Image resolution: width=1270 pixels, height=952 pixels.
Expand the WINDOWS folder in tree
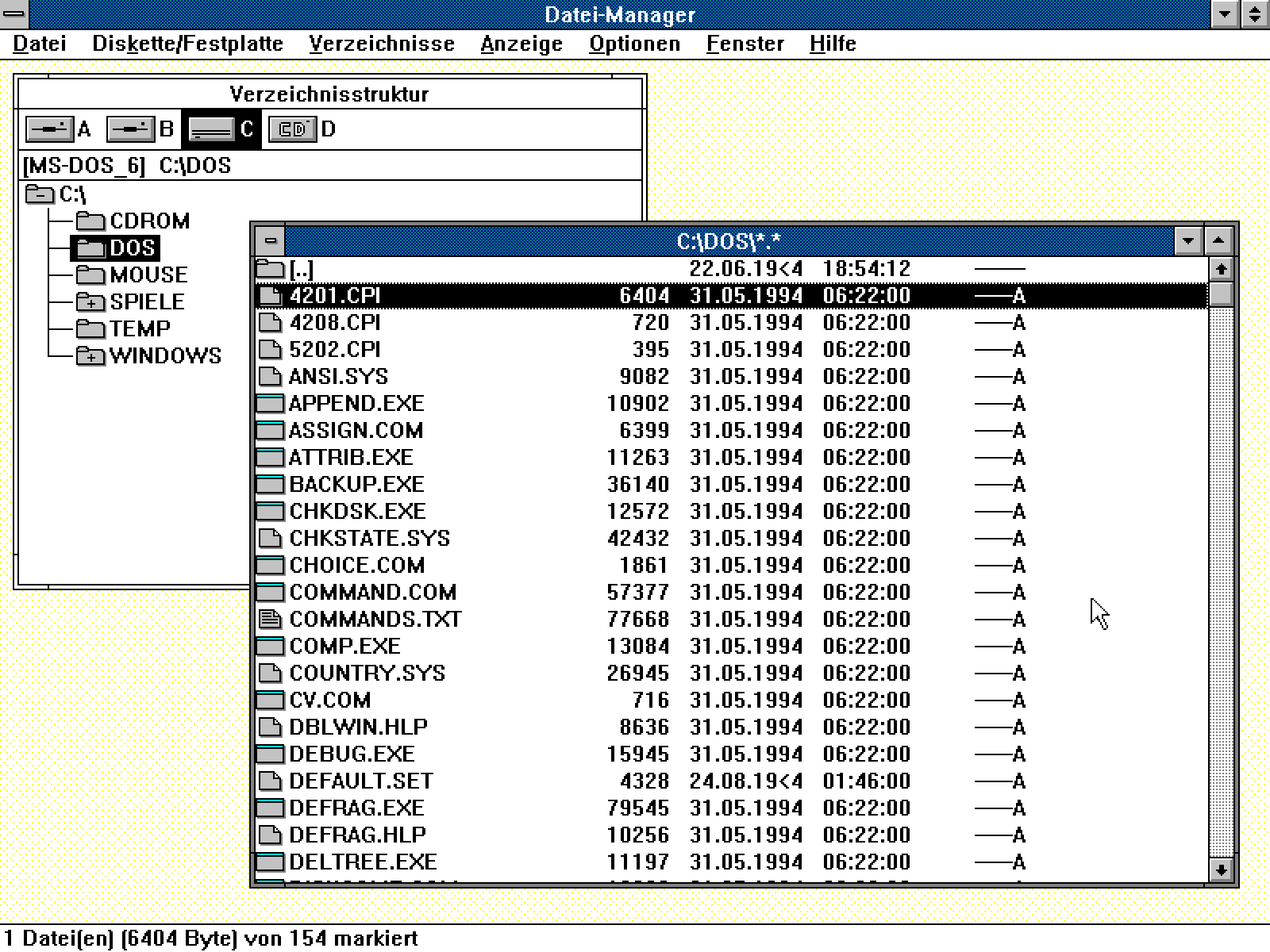[90, 356]
